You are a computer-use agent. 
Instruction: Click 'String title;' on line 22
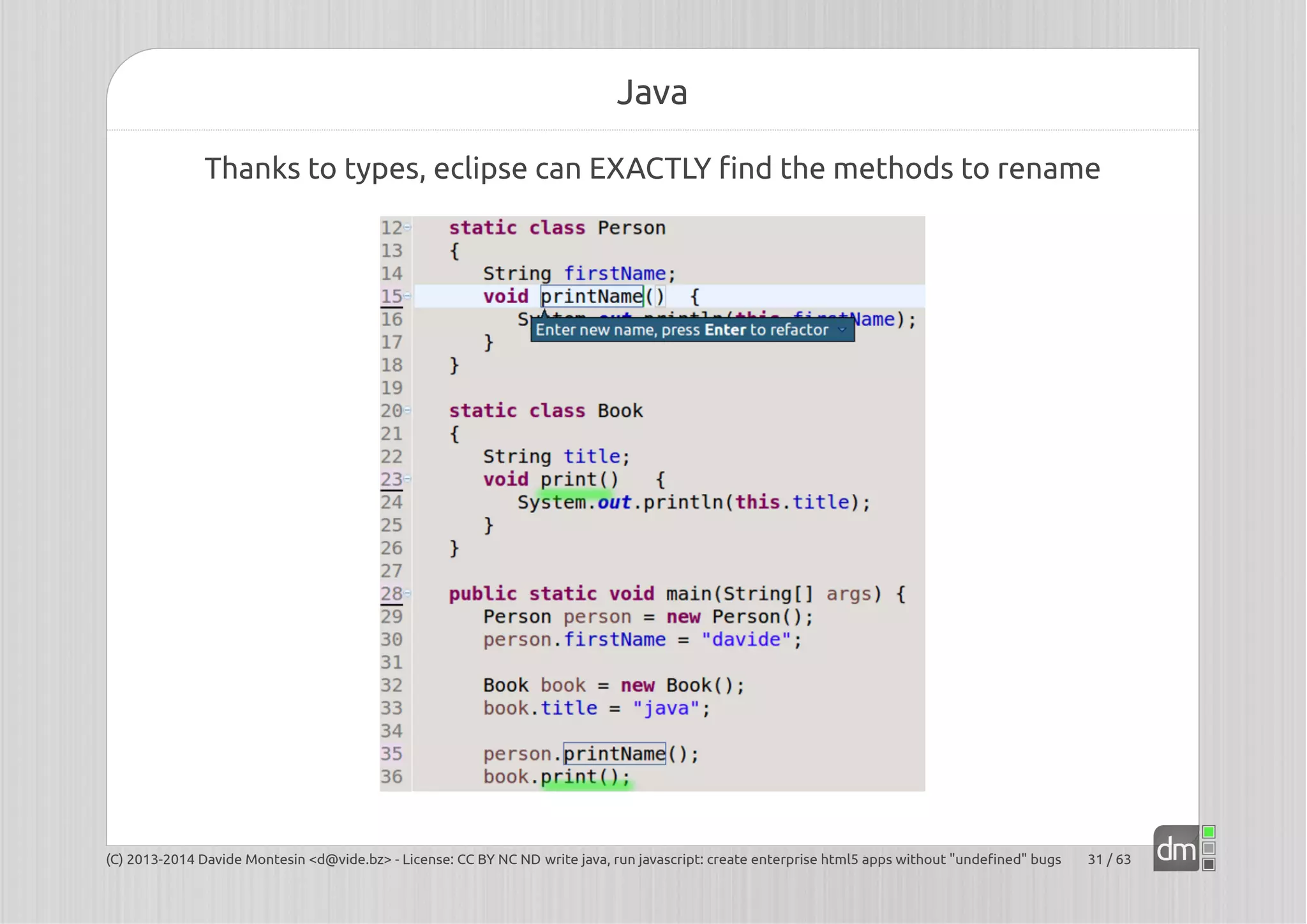point(556,456)
